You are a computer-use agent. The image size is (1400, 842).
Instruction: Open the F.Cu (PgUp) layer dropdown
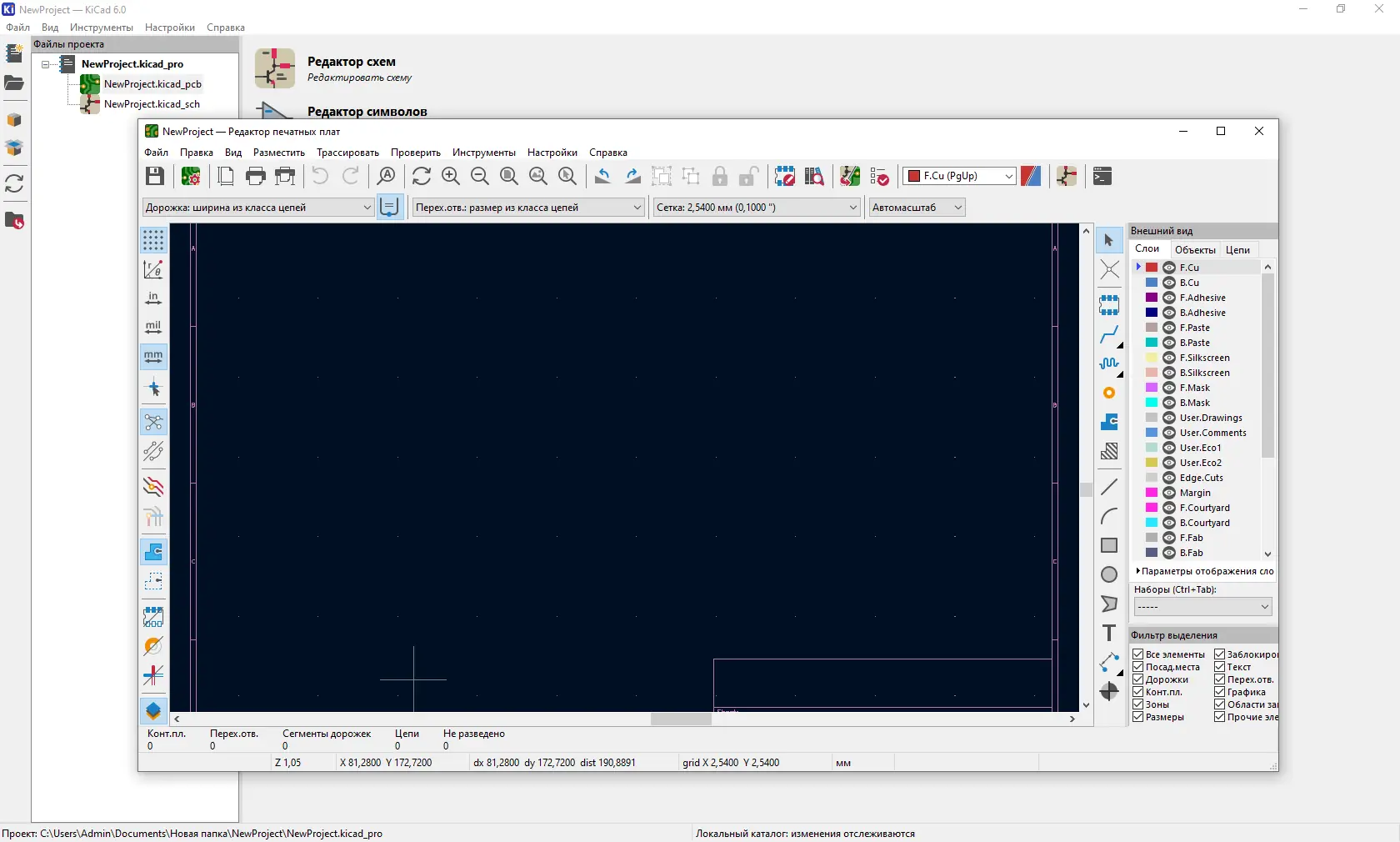pyautogui.click(x=959, y=176)
